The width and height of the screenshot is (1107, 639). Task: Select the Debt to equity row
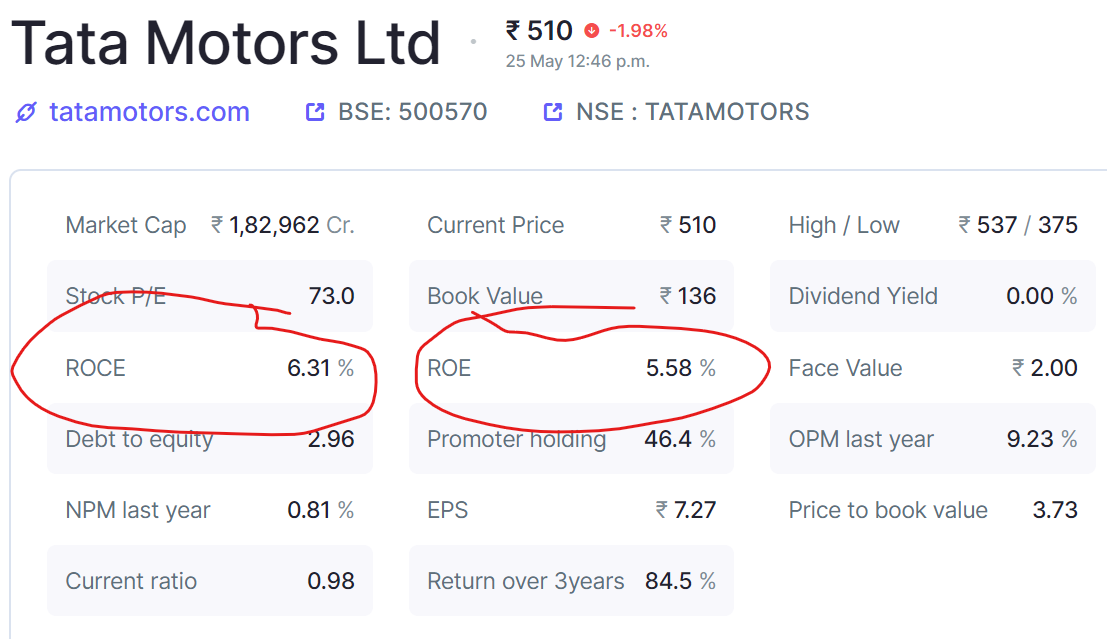tap(210, 439)
